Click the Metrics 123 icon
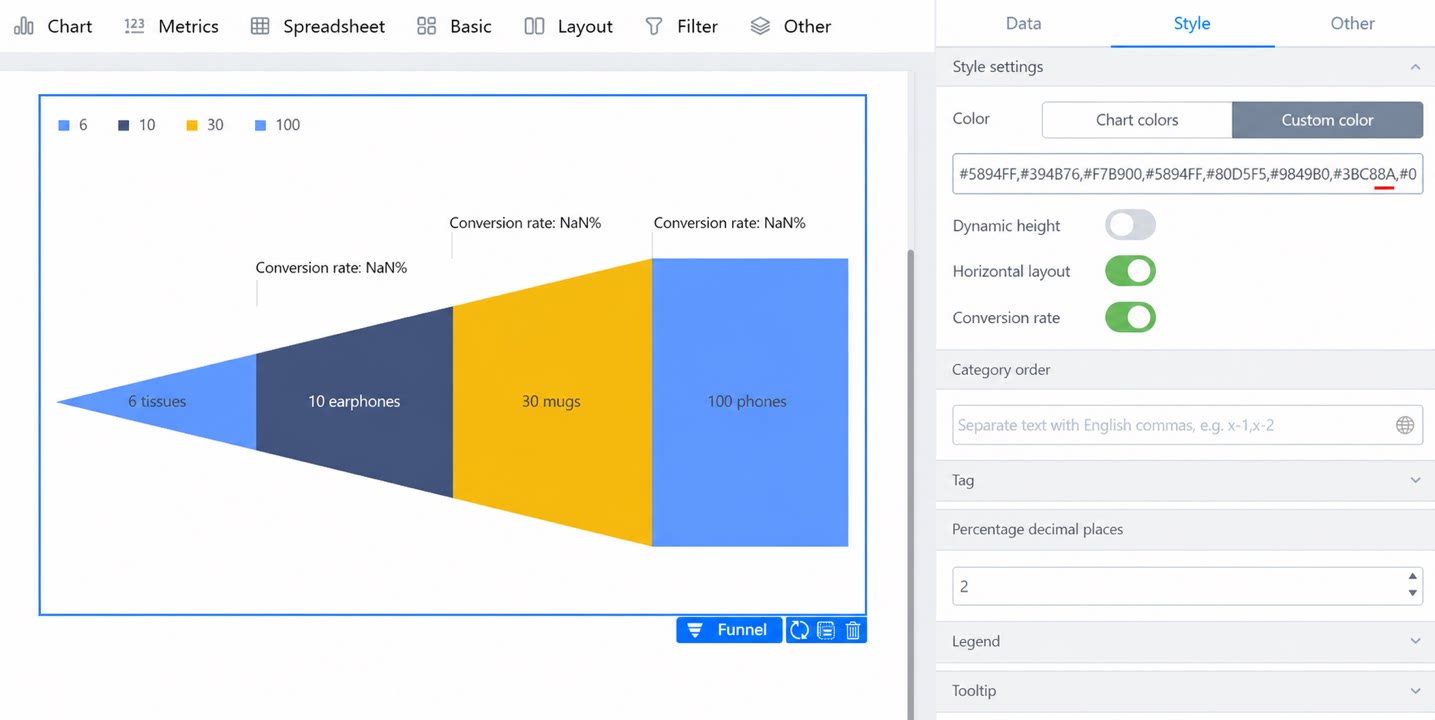Screen dimensions: 1435x720 click(x=134, y=26)
